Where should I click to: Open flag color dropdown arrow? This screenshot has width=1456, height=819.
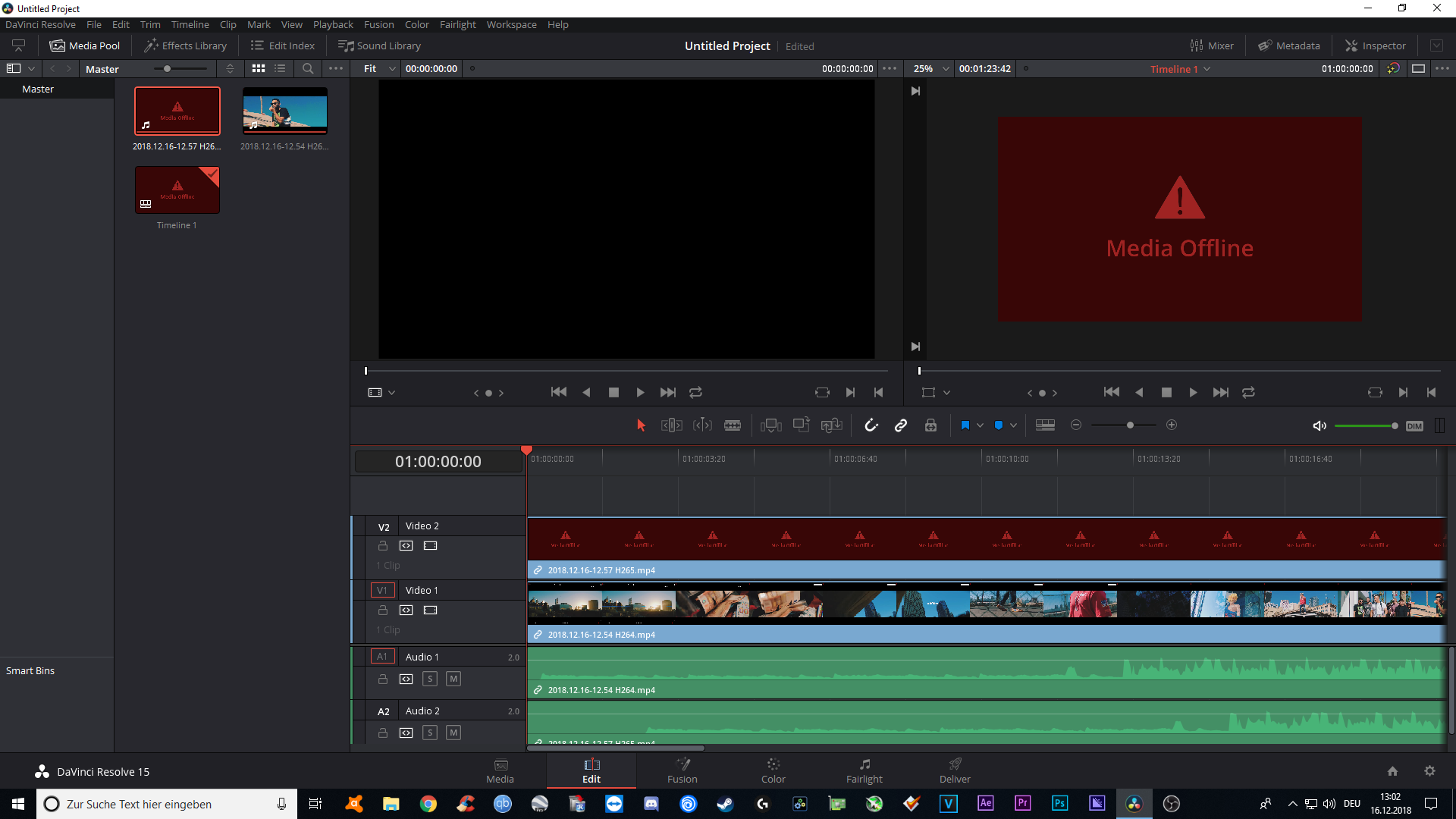pyautogui.click(x=980, y=425)
